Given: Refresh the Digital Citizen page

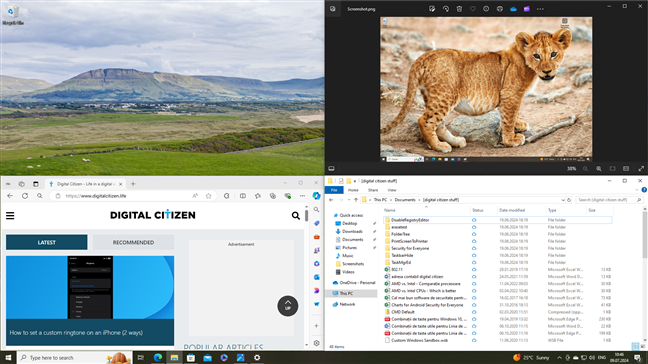Looking at the screenshot, I should click(25, 196).
